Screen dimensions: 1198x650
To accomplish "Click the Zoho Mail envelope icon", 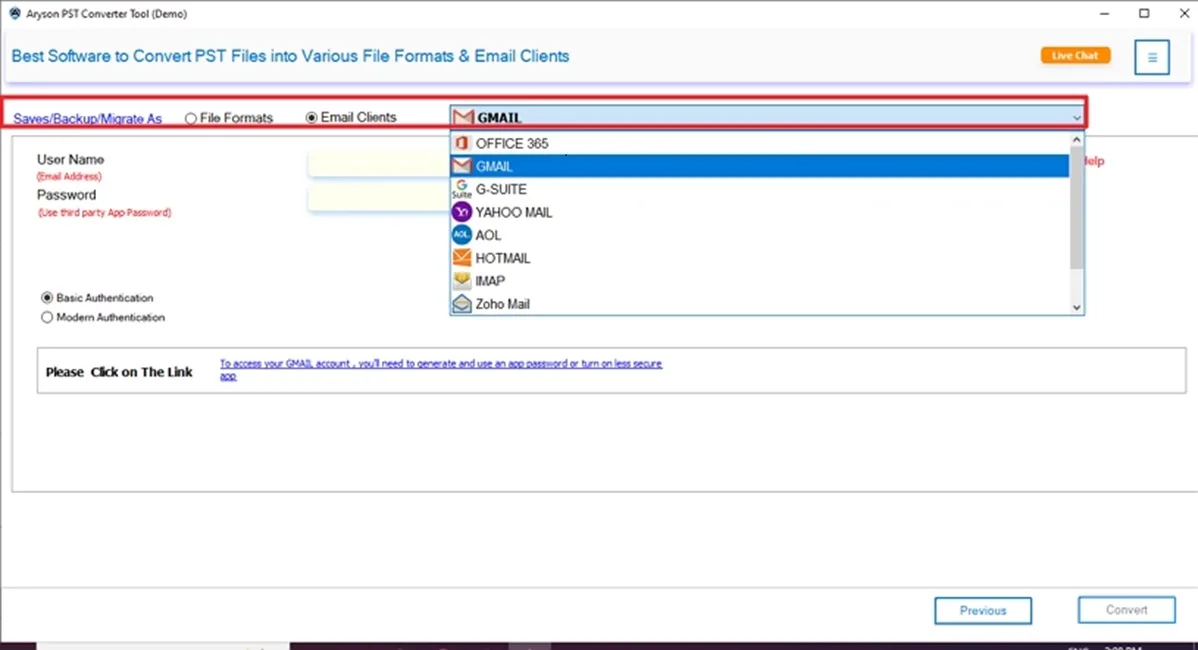I will (x=461, y=303).
